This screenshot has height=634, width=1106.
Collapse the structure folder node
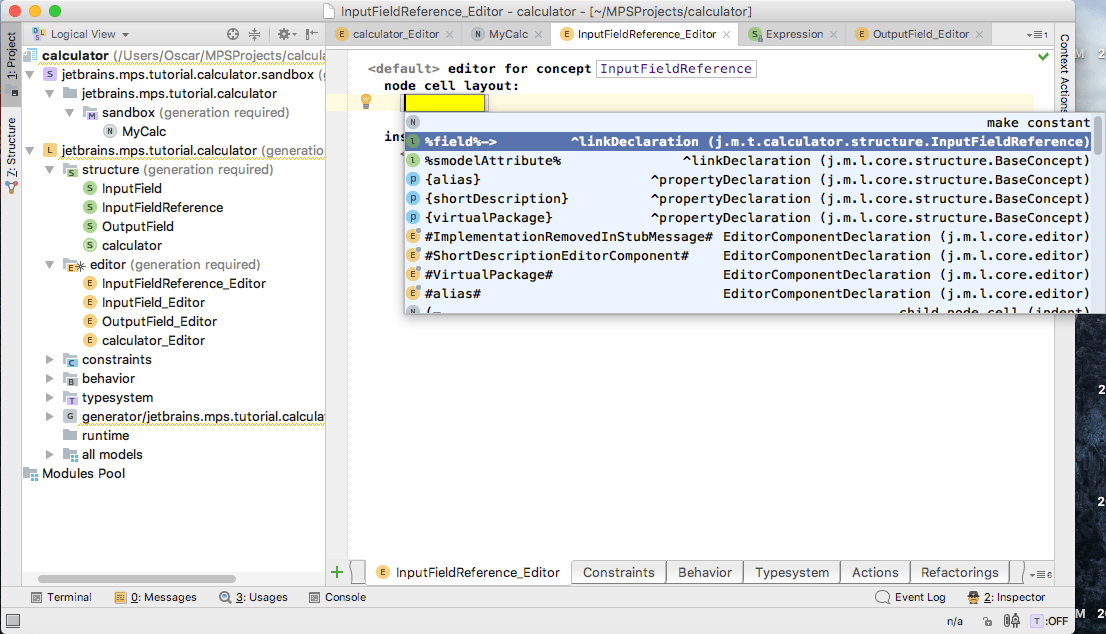tap(51, 170)
